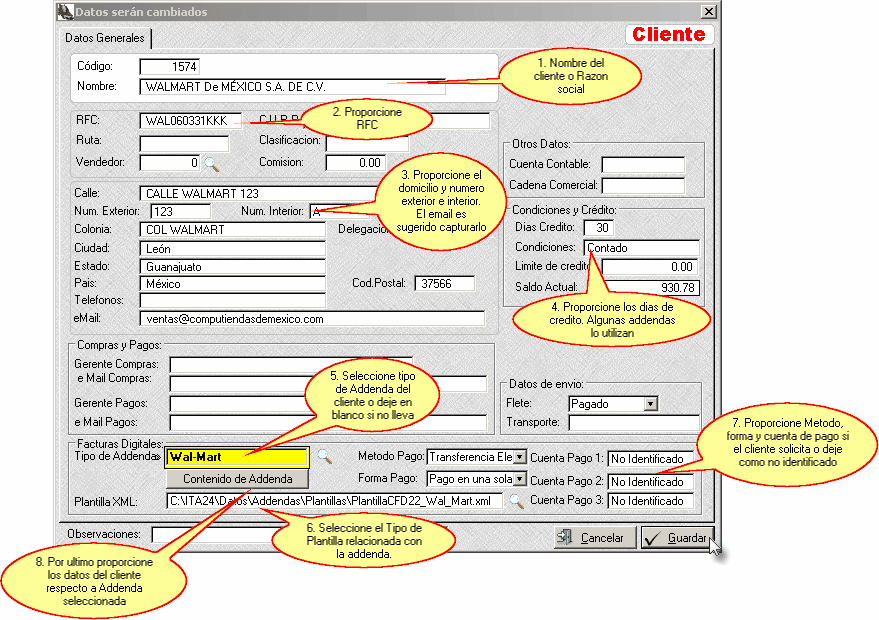The width and height of the screenshot is (879, 620).
Task: Edit the Estado field with Guanajuato
Action: click(x=232, y=266)
